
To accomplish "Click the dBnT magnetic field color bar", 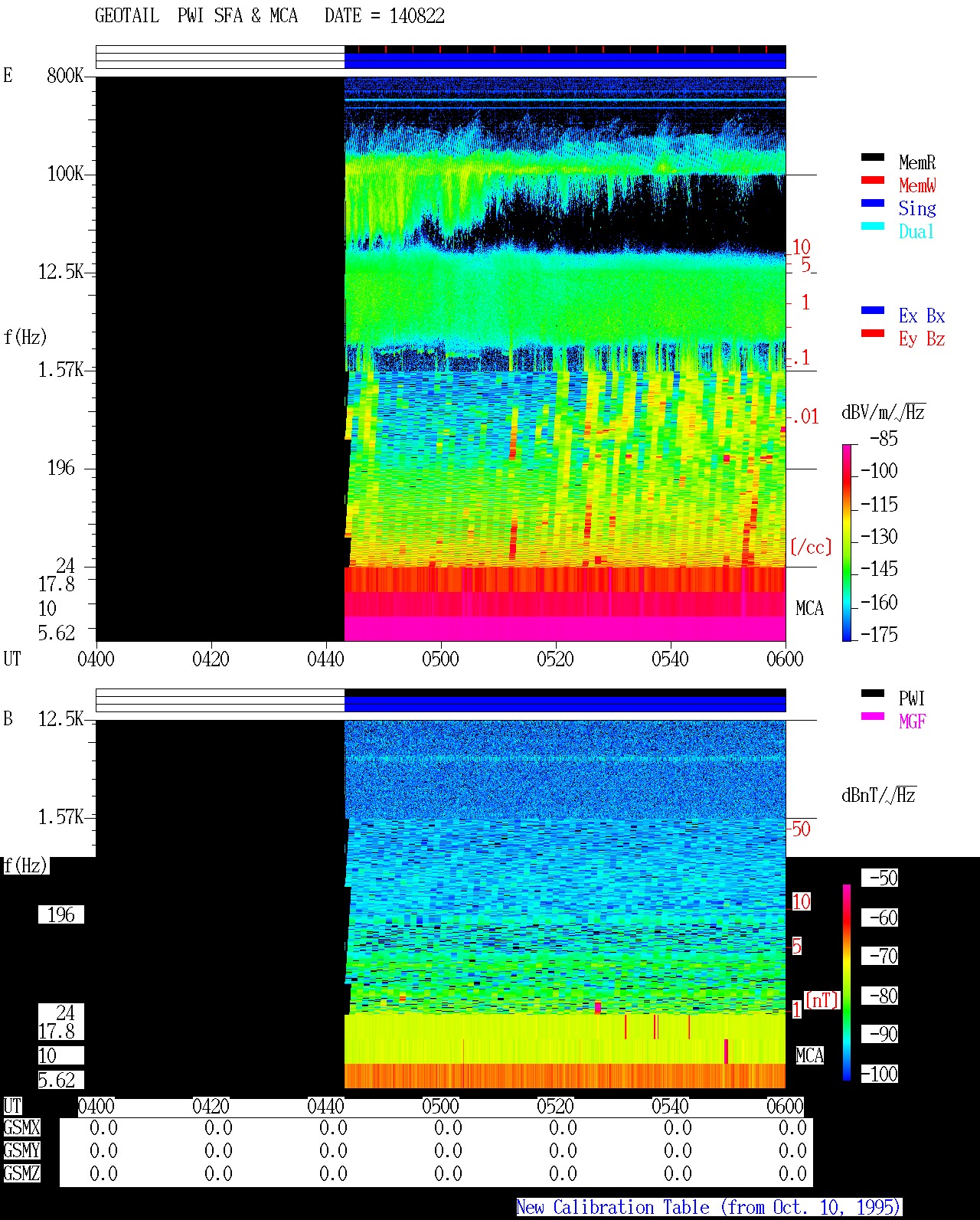I will click(x=847, y=983).
